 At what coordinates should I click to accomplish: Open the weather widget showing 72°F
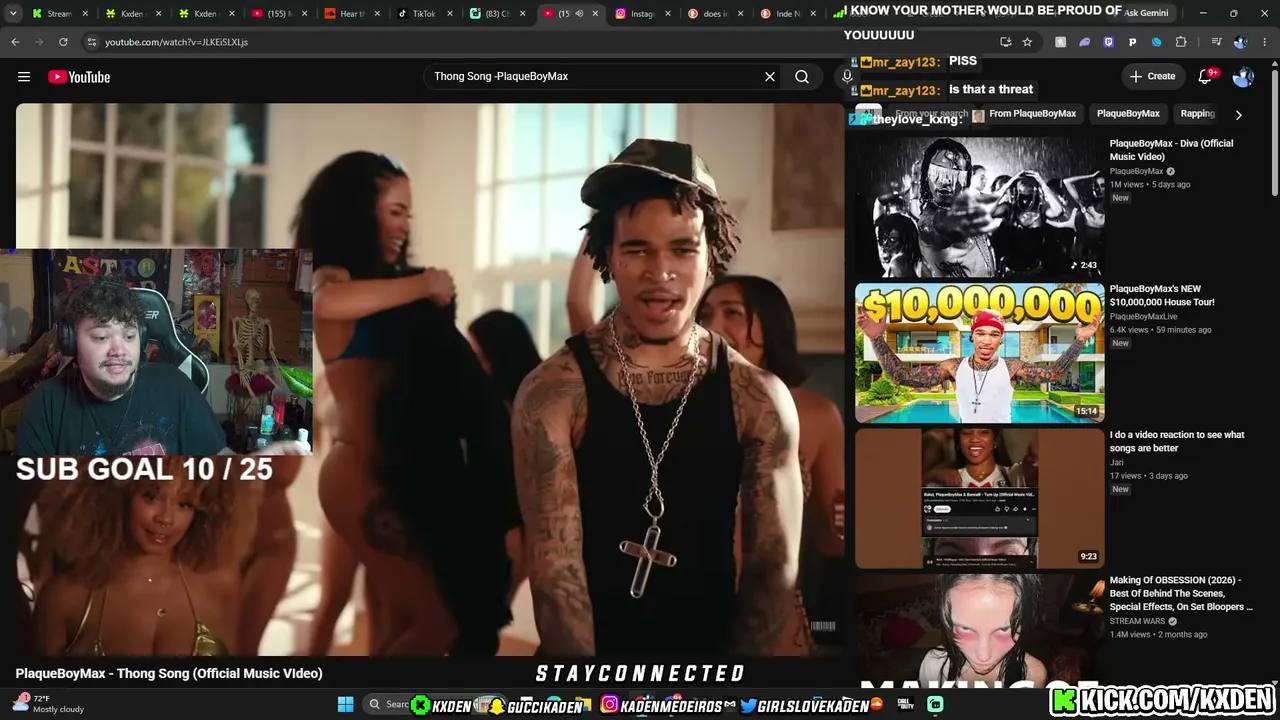(x=48, y=704)
